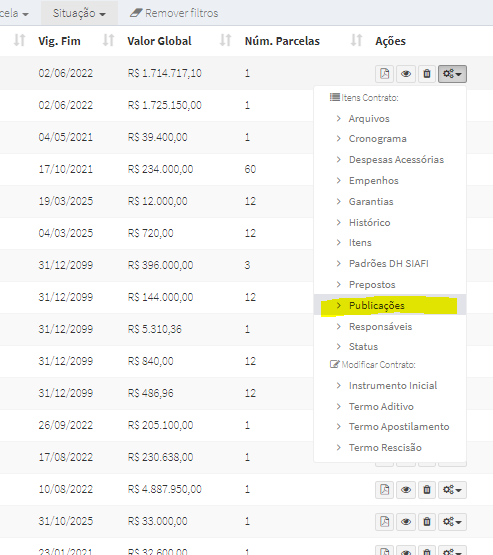Open Termo Apostilamento option

[x=399, y=427]
